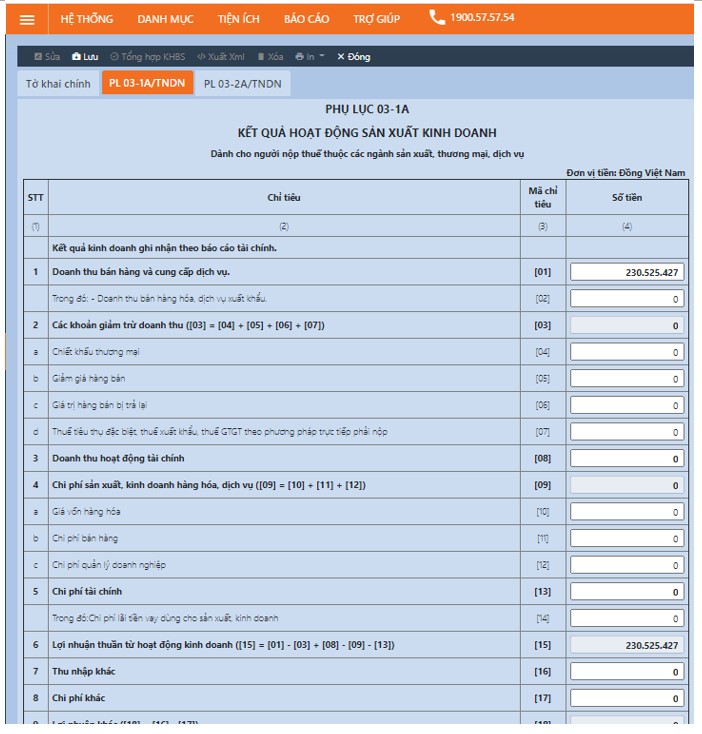The height and width of the screenshot is (734, 702).
Task: Open the BÁO CÁO menu
Action: [x=306, y=19]
